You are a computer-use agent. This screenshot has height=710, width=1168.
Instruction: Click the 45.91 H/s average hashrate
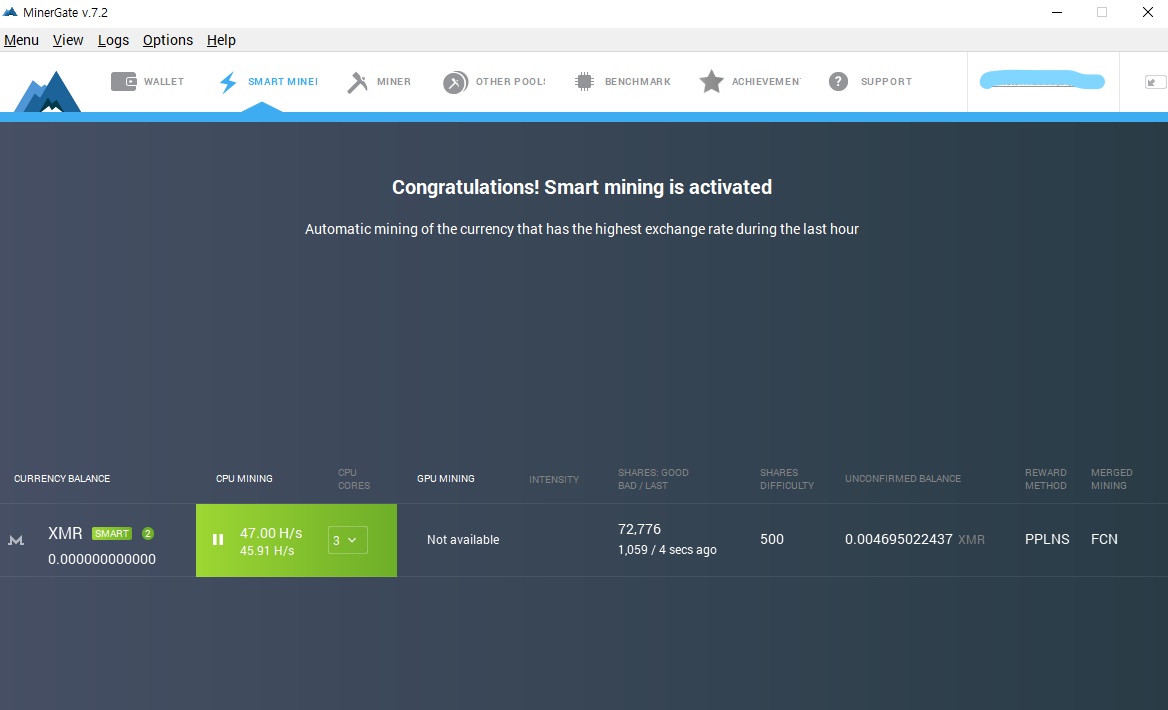point(267,551)
